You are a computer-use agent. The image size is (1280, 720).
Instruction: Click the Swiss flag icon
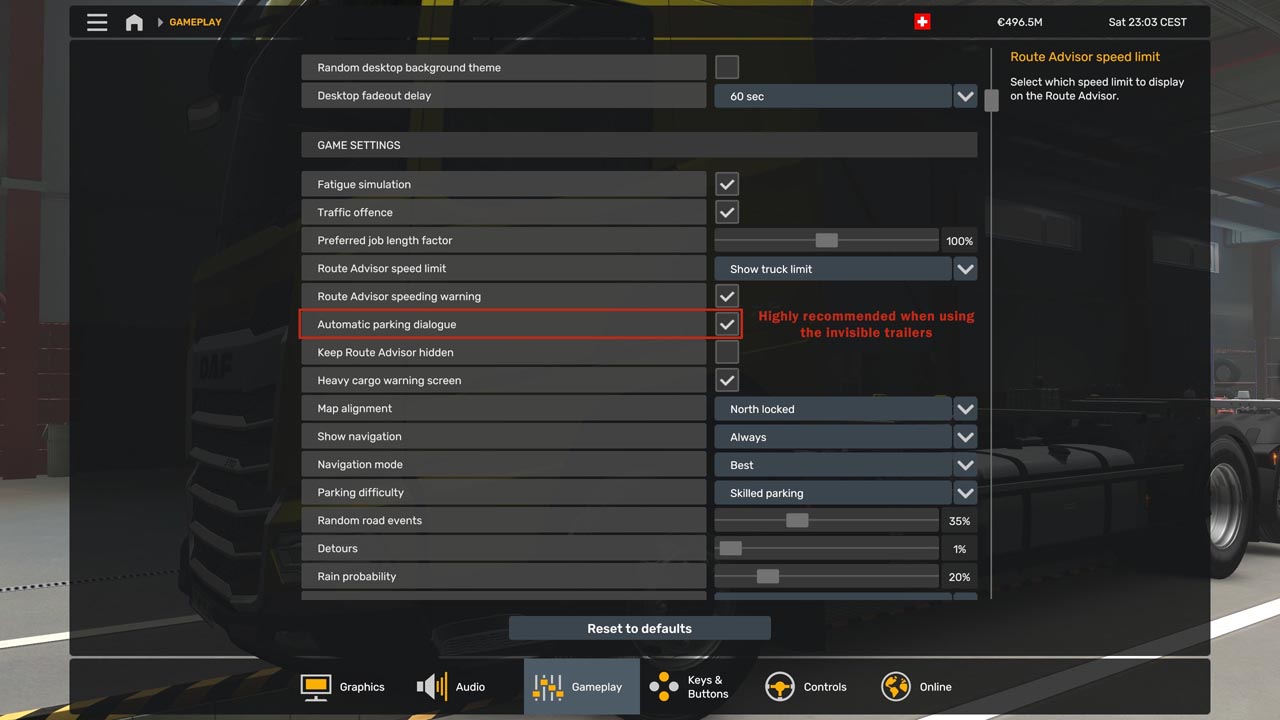point(922,22)
